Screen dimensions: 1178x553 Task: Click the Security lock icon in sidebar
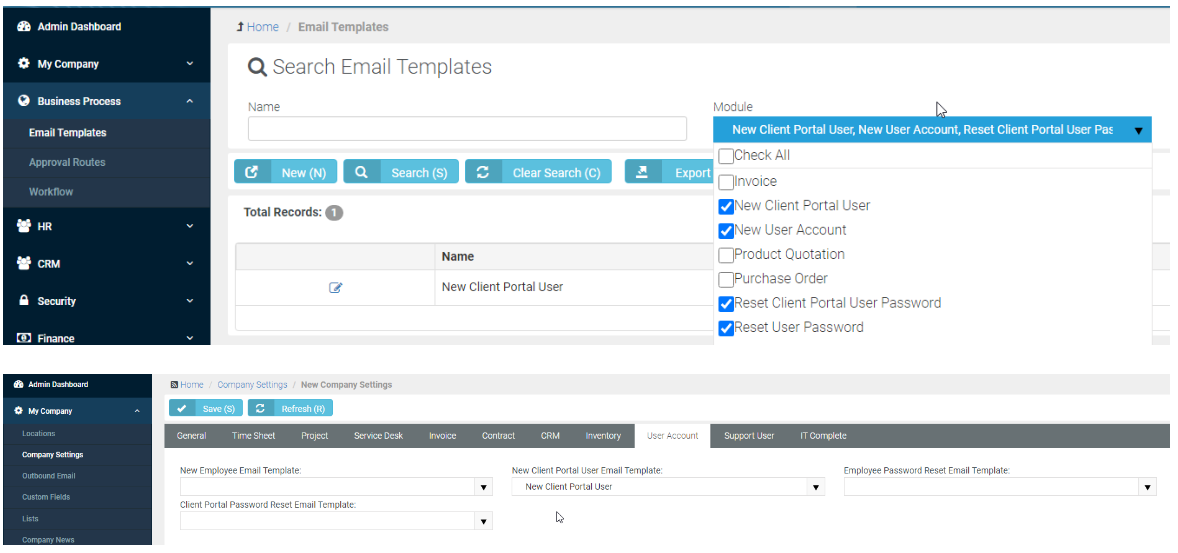click(24, 301)
